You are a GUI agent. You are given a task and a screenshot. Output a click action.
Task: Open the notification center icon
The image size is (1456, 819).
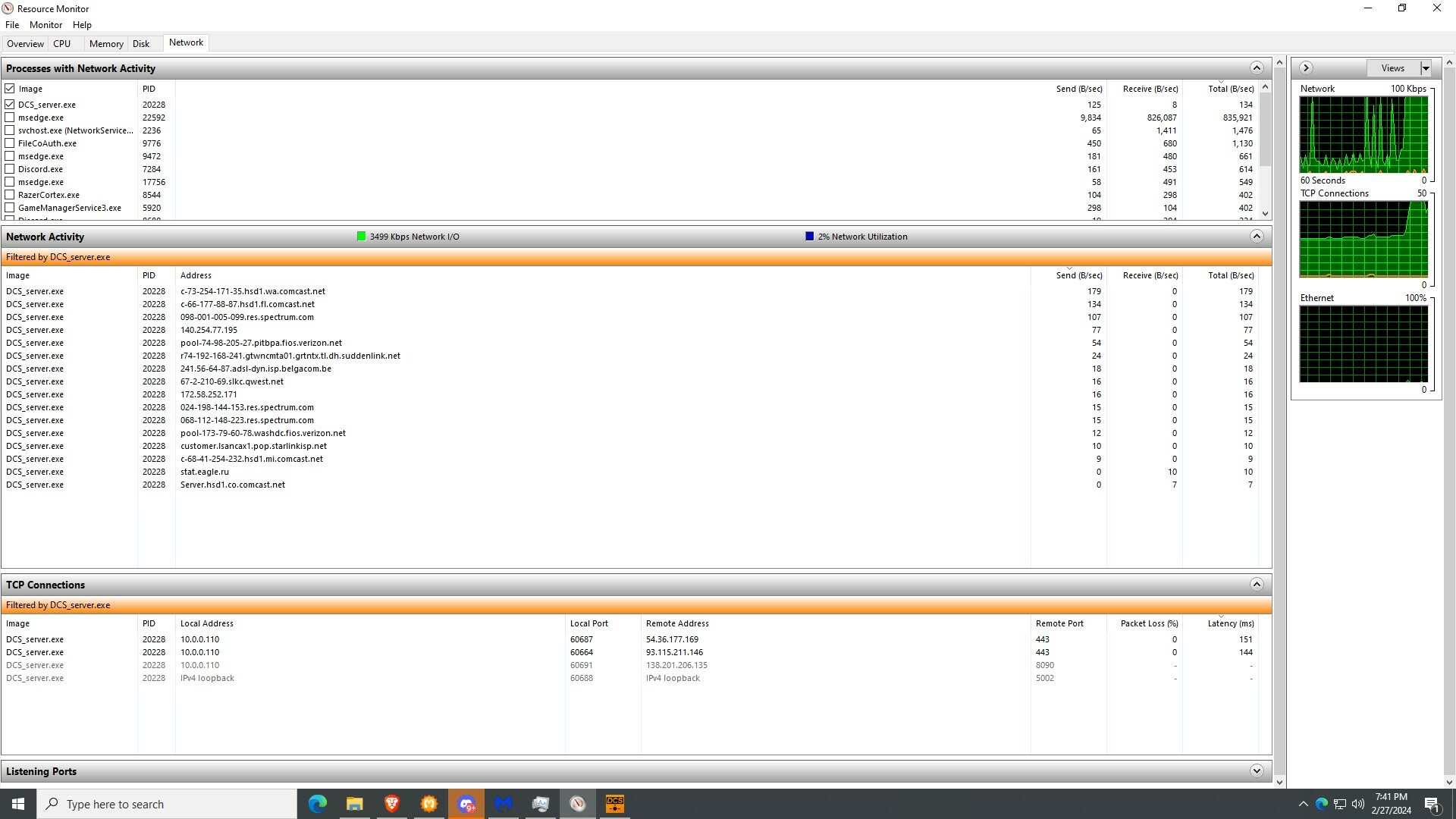coord(1432,804)
